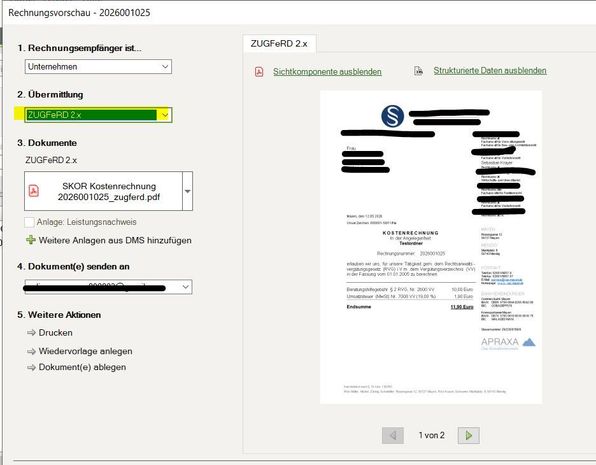Click the heading 5. Weitere Aktionen
The image size is (596, 465).
click(x=59, y=315)
